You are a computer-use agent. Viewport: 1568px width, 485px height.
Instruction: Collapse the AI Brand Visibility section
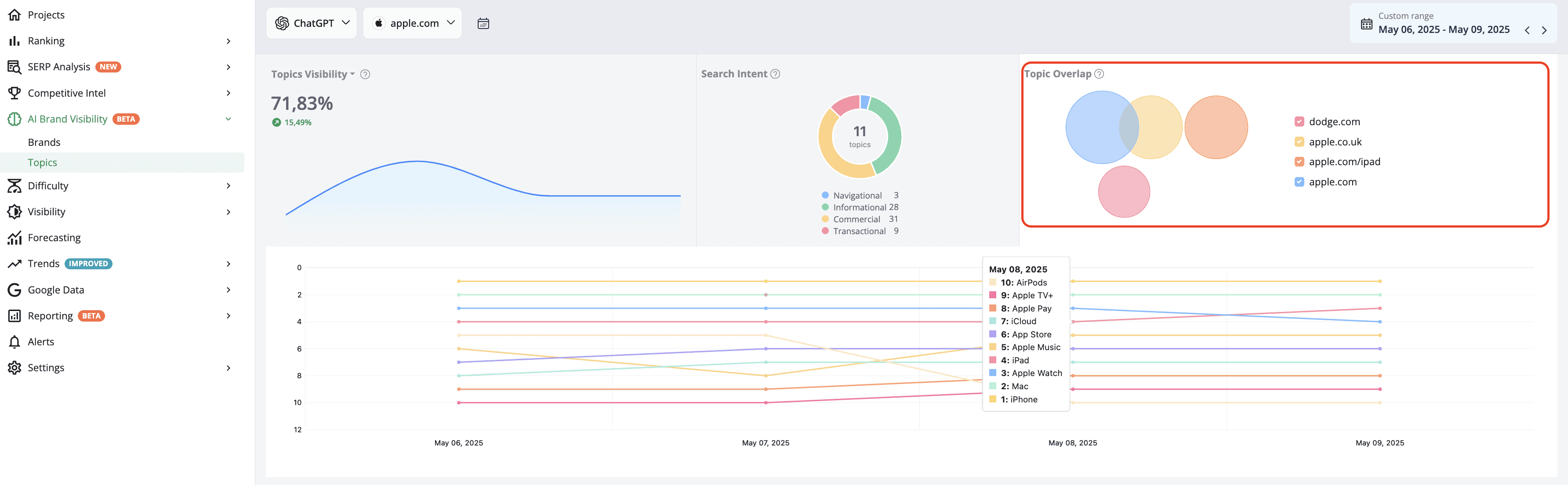[228, 119]
